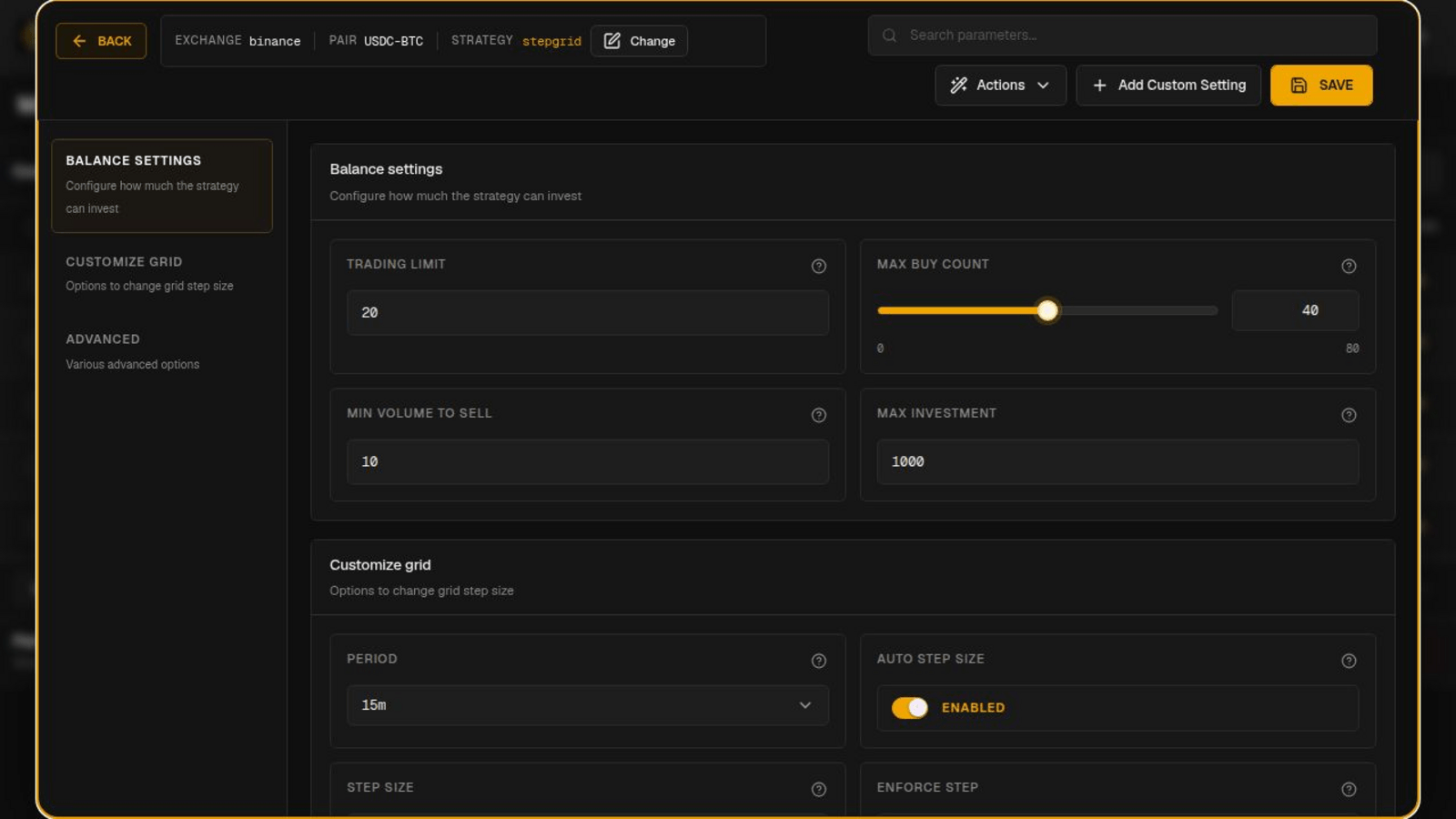
Task: Open the Actions dropdown menu
Action: (1000, 86)
